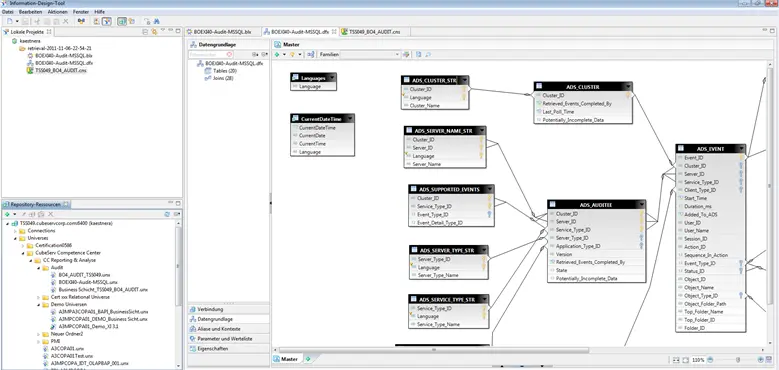
Task: Open the CurrentDateTime table header dropdown
Action: point(350,119)
